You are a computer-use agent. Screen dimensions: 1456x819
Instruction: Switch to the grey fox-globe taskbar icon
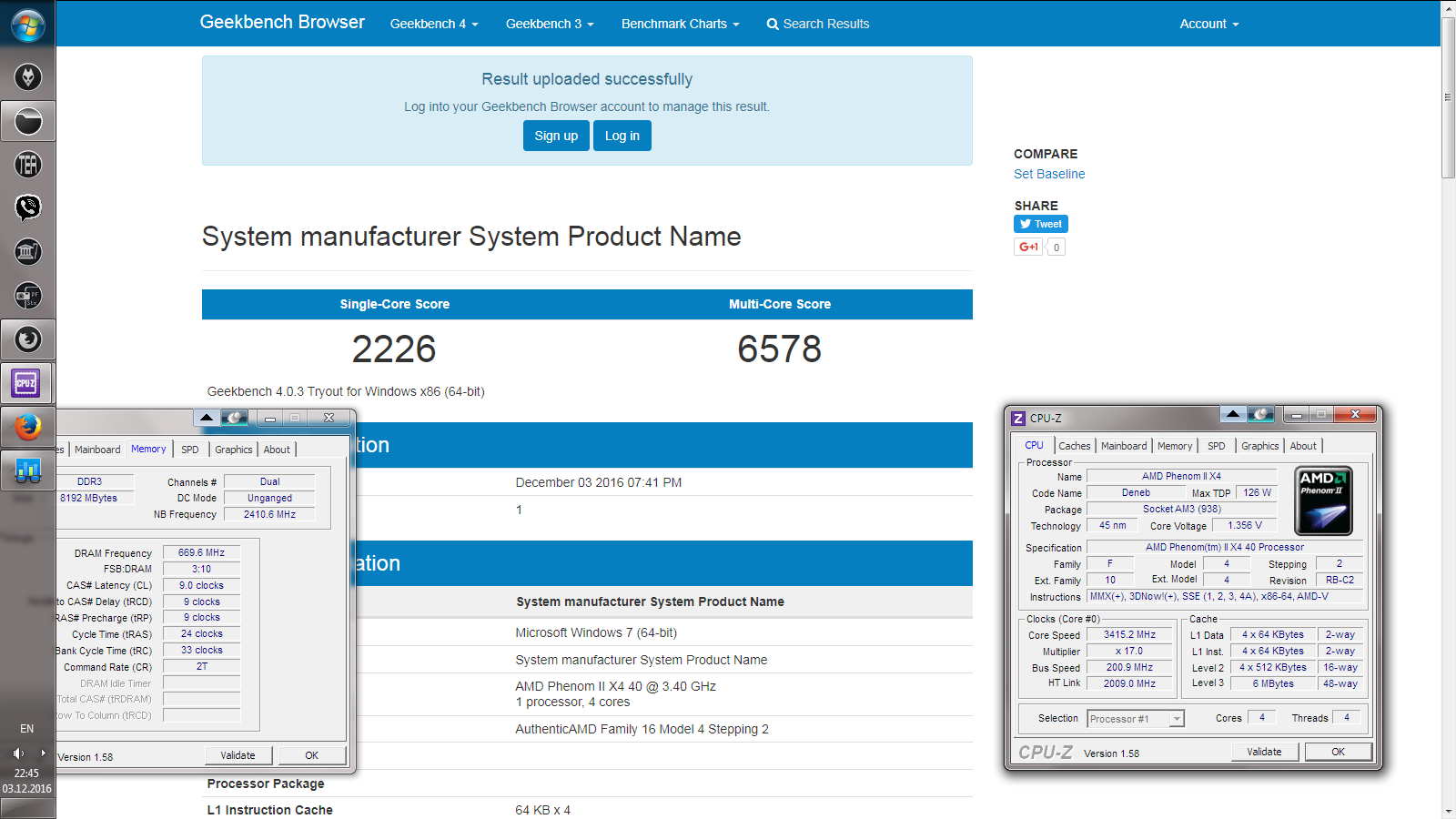tap(28, 339)
